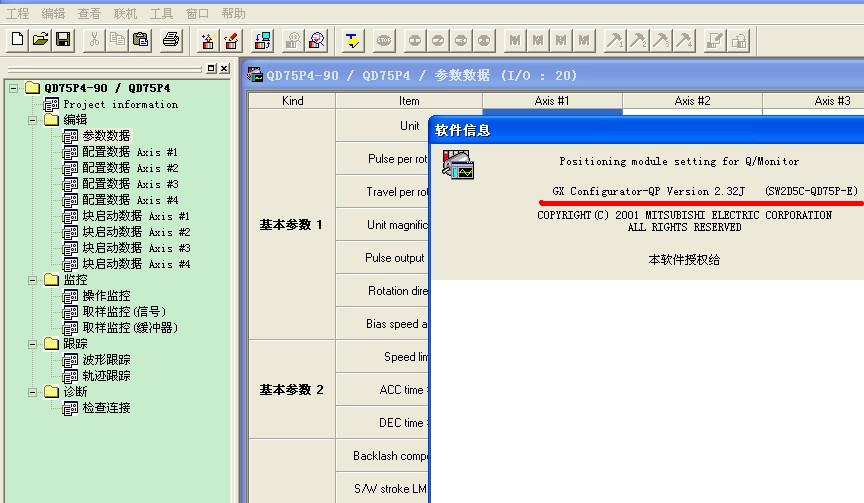Image resolution: width=864 pixels, height=503 pixels.
Task: Collapse the QD75P4-90 root tree node
Action: pos(14,88)
